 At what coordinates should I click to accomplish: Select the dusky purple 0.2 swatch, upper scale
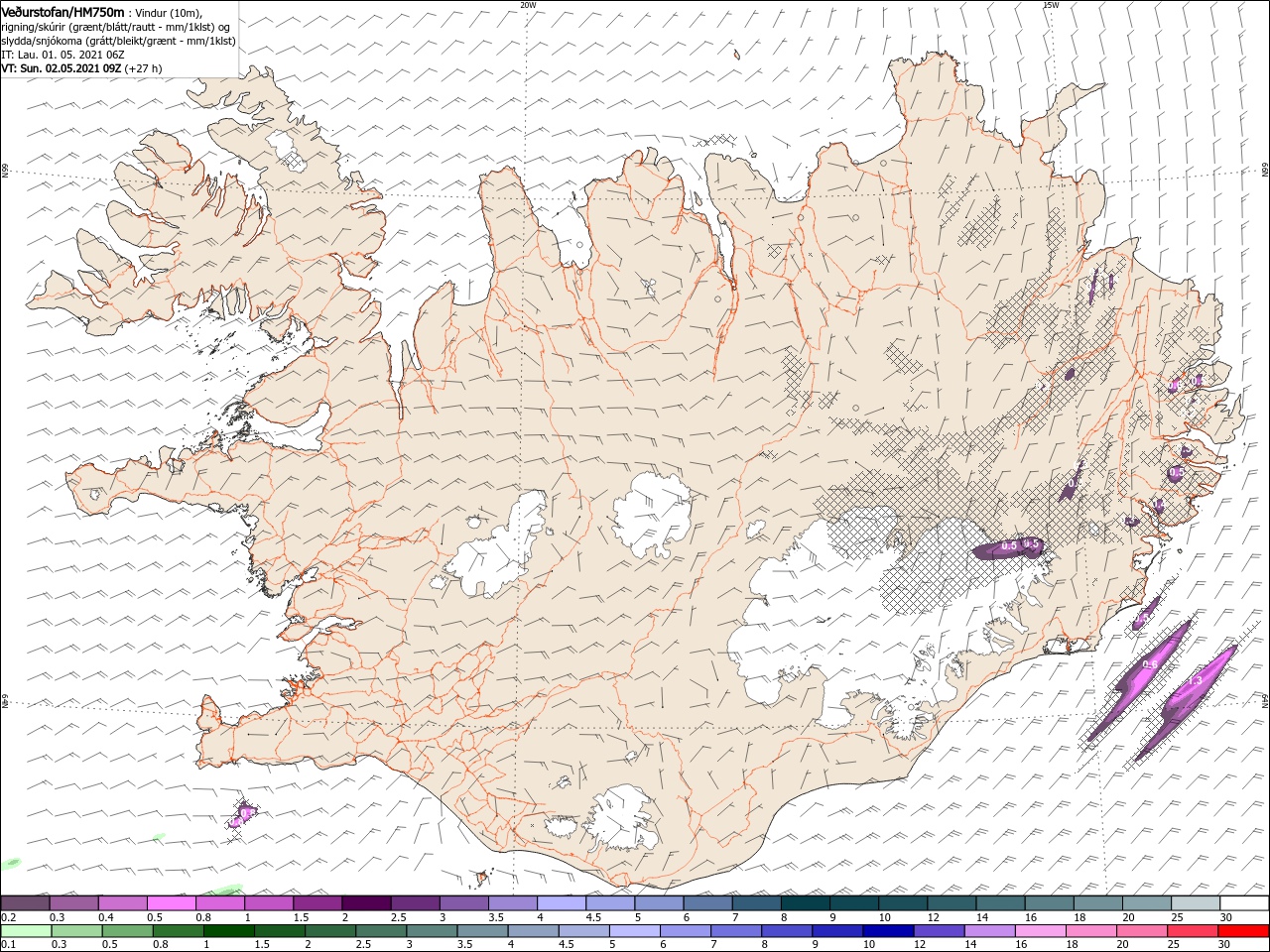[x=26, y=903]
